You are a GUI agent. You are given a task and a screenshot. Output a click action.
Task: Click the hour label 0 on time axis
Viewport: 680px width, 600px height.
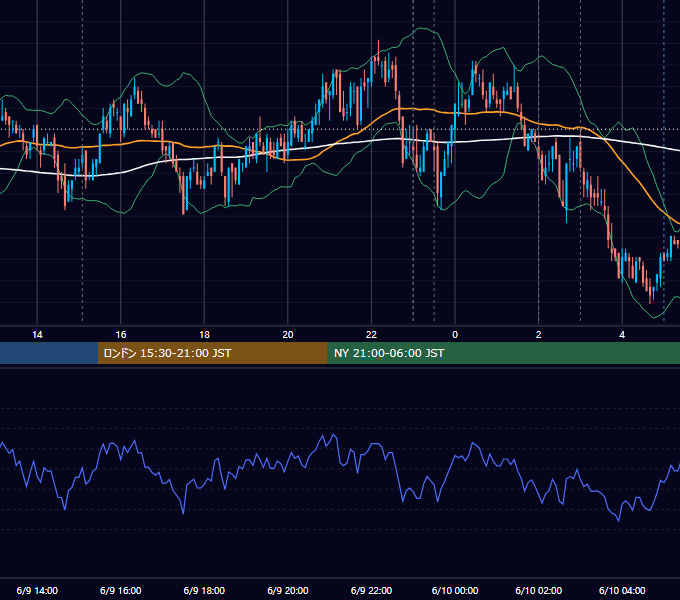(455, 335)
